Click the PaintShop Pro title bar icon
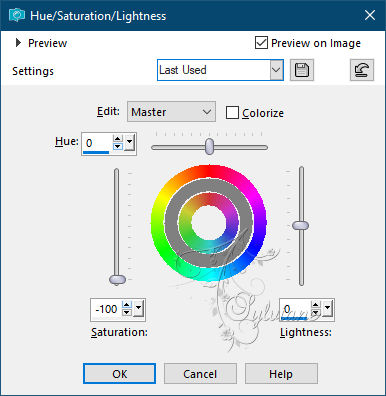Image resolution: width=386 pixels, height=396 pixels. coord(17,15)
